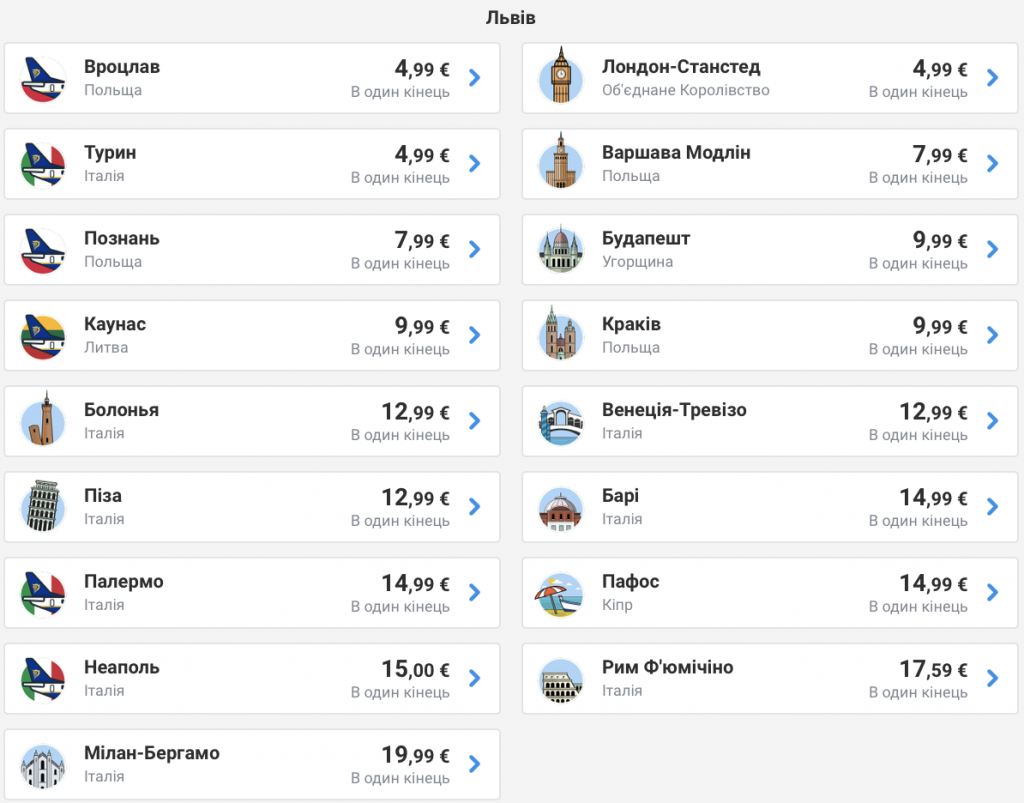Click the parliament building icon for Будапешт

560,250
